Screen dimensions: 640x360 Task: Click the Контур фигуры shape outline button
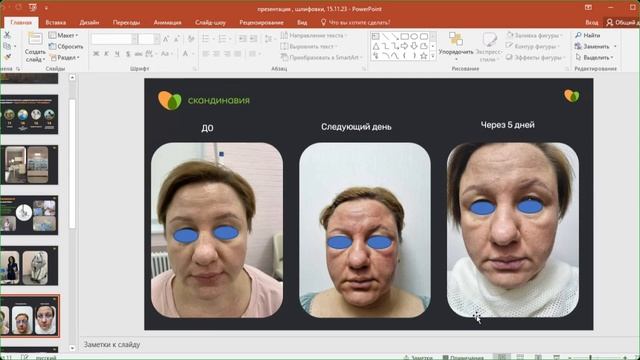coord(532,47)
